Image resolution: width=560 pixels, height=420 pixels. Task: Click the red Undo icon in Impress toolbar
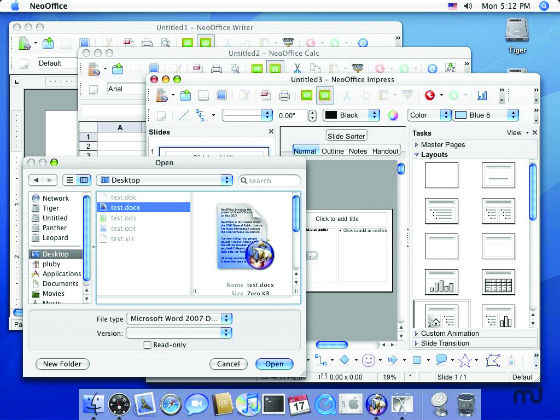click(x=430, y=95)
